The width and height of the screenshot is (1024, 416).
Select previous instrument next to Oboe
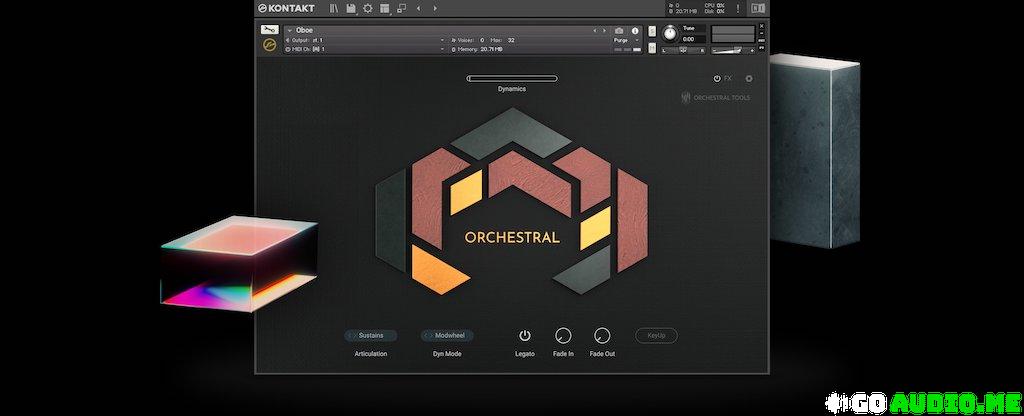click(x=595, y=31)
